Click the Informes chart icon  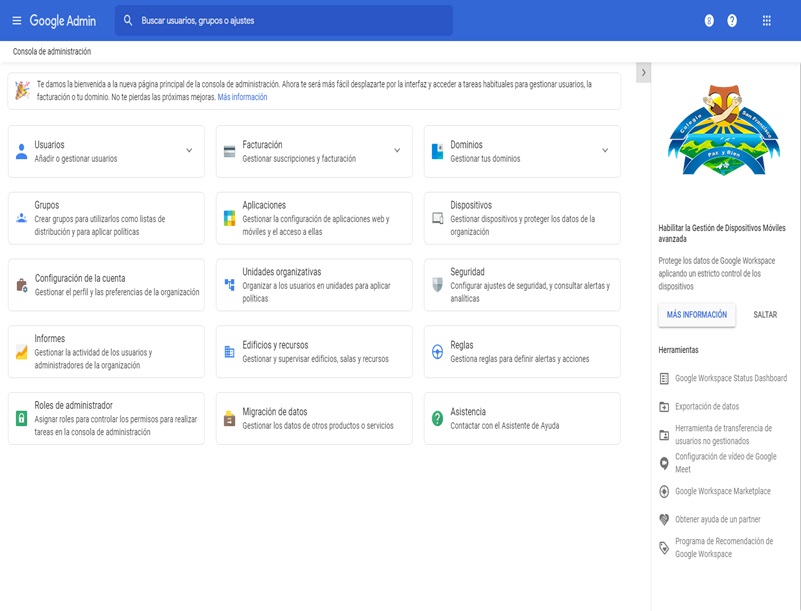[x=21, y=352]
